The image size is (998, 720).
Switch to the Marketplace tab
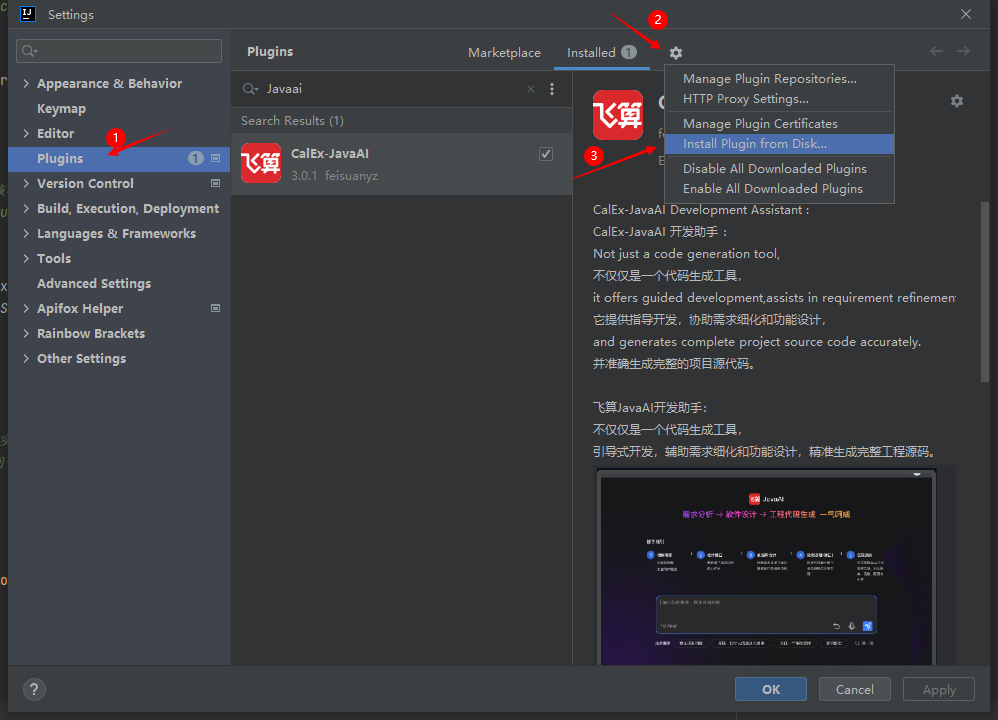click(x=504, y=53)
